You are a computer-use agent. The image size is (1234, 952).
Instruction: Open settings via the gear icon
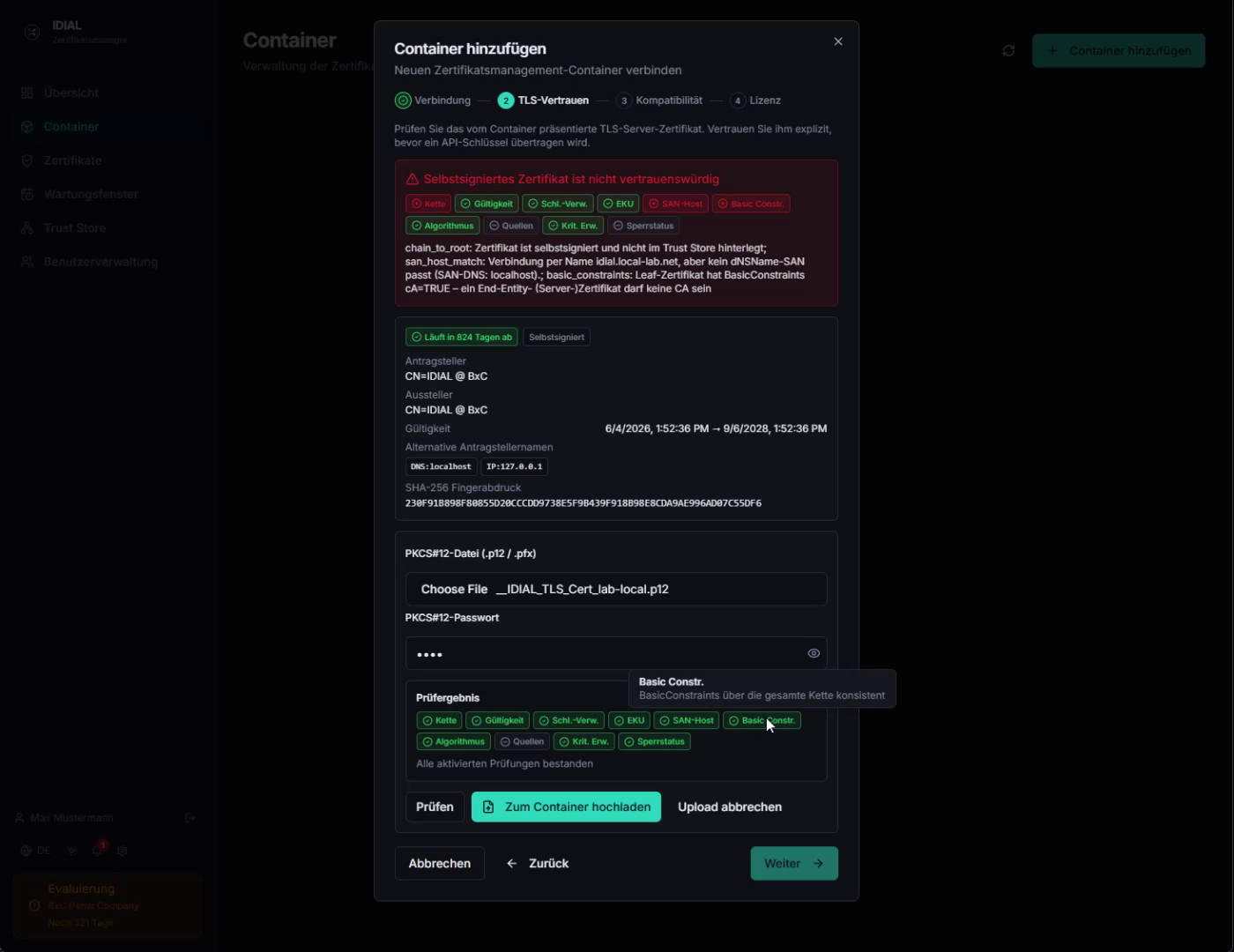click(x=123, y=851)
